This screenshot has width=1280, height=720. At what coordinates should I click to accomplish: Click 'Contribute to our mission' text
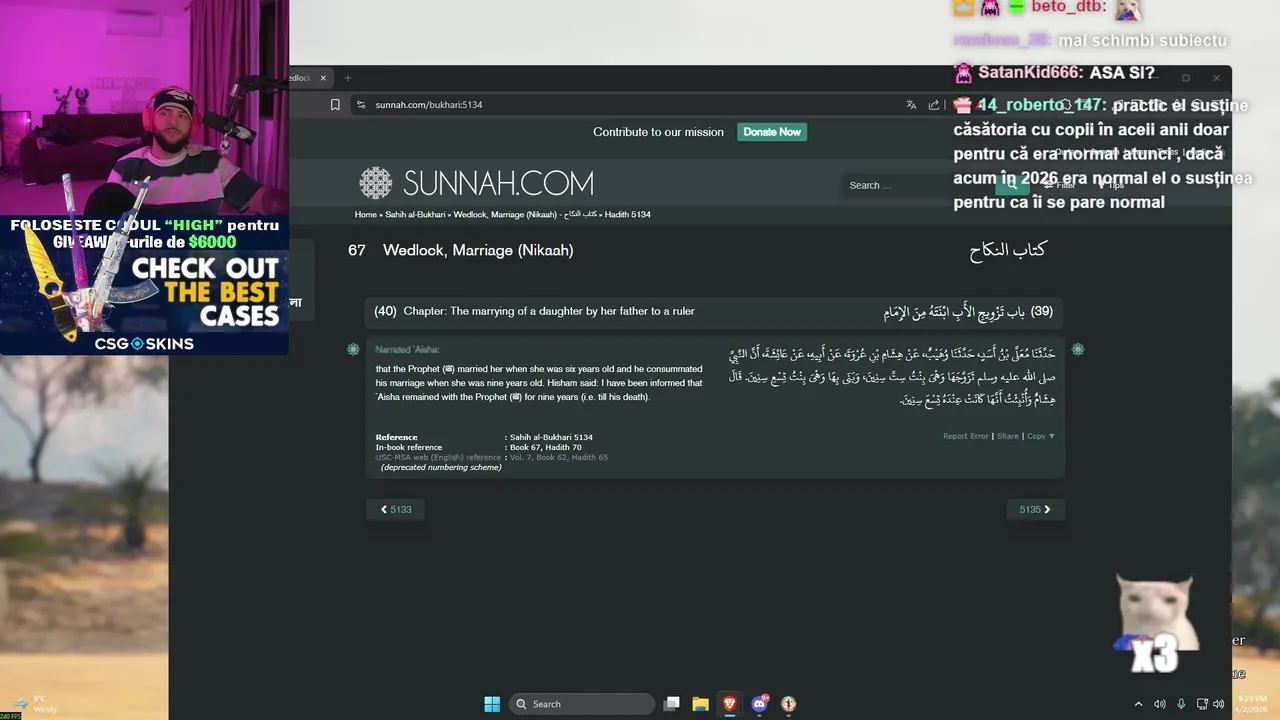[x=658, y=132]
